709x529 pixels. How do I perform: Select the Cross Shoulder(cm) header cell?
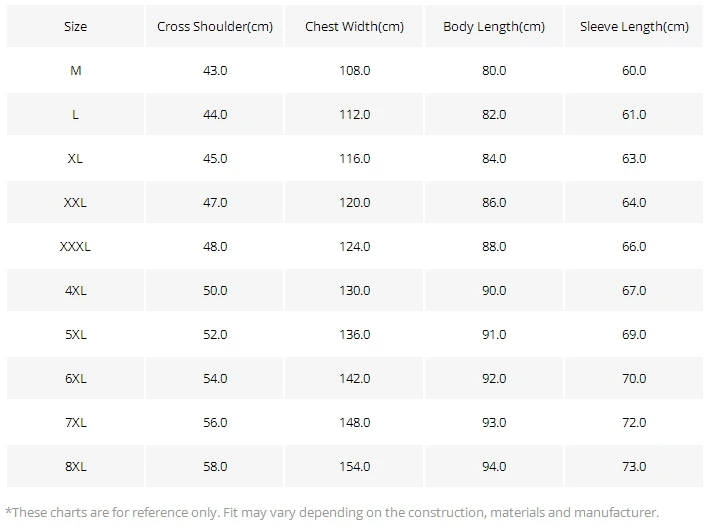click(x=215, y=26)
